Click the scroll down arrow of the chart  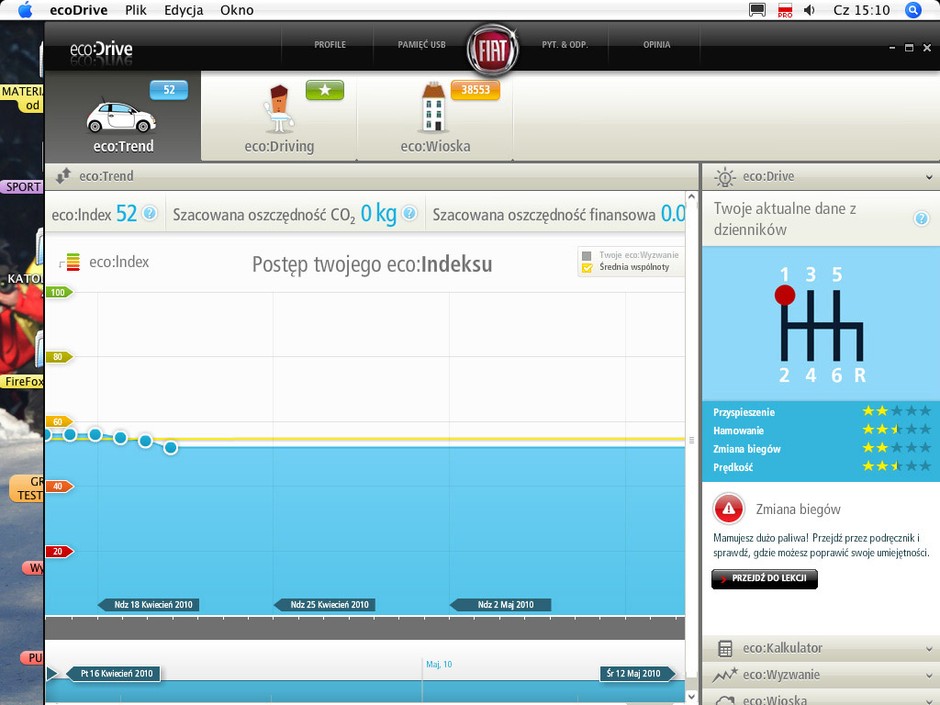pos(691,697)
